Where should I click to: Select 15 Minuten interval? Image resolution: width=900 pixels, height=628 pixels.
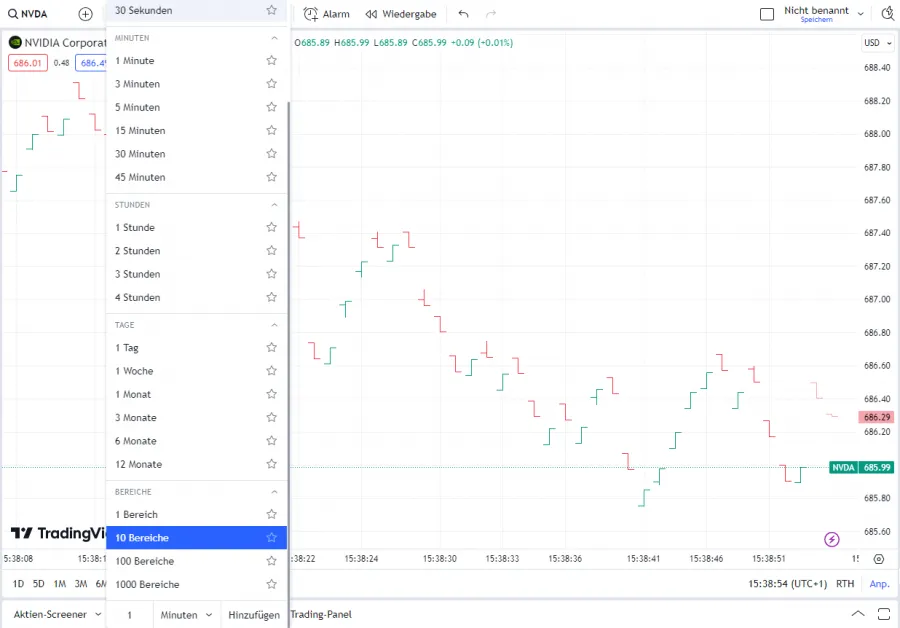point(140,131)
